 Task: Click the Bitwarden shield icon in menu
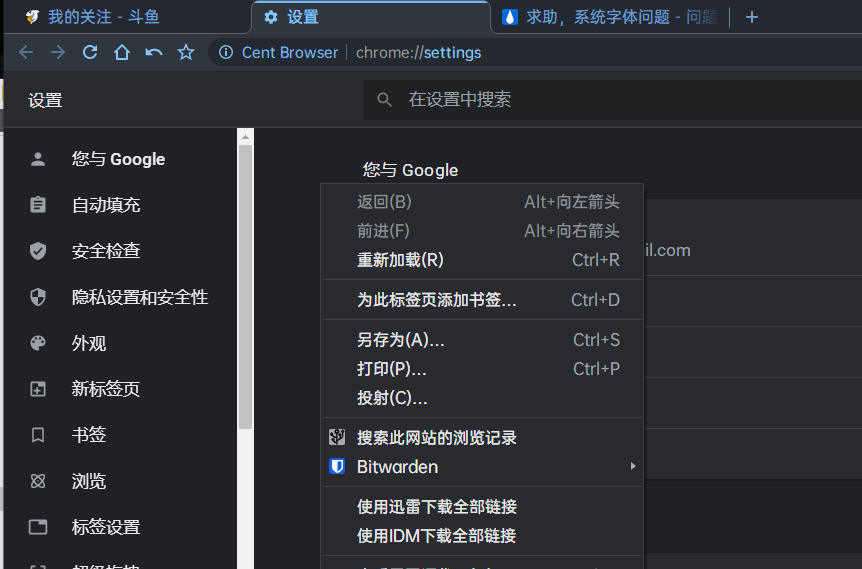click(x=337, y=467)
